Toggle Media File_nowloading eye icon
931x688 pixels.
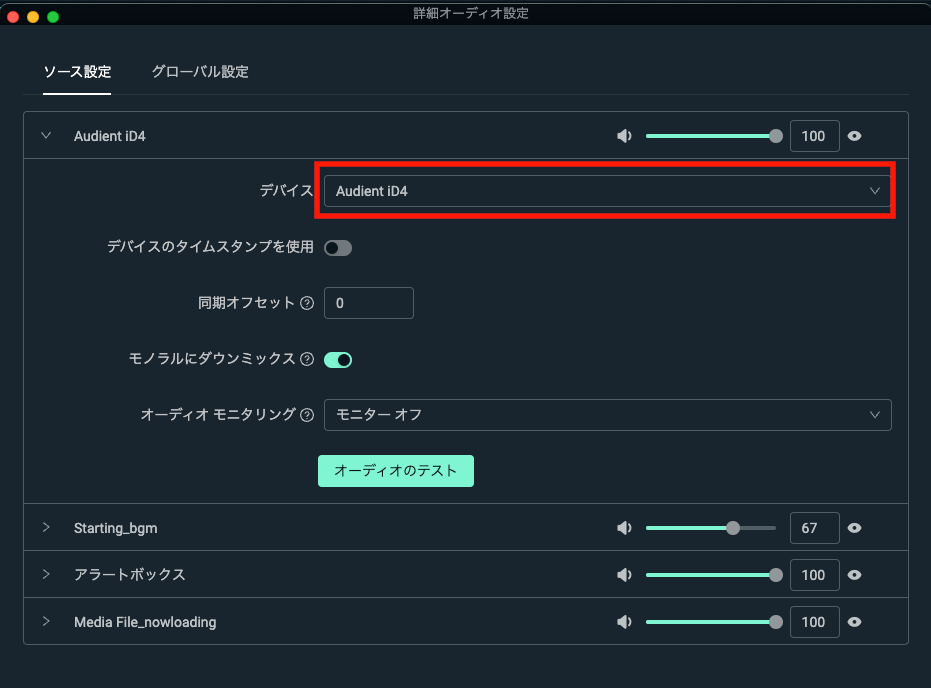(x=855, y=622)
